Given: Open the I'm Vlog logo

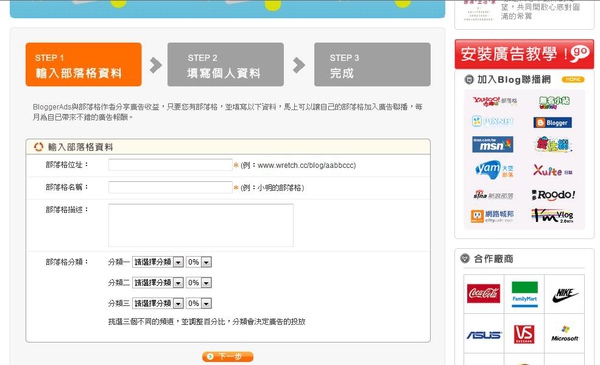Looking at the screenshot, I should [x=552, y=216].
